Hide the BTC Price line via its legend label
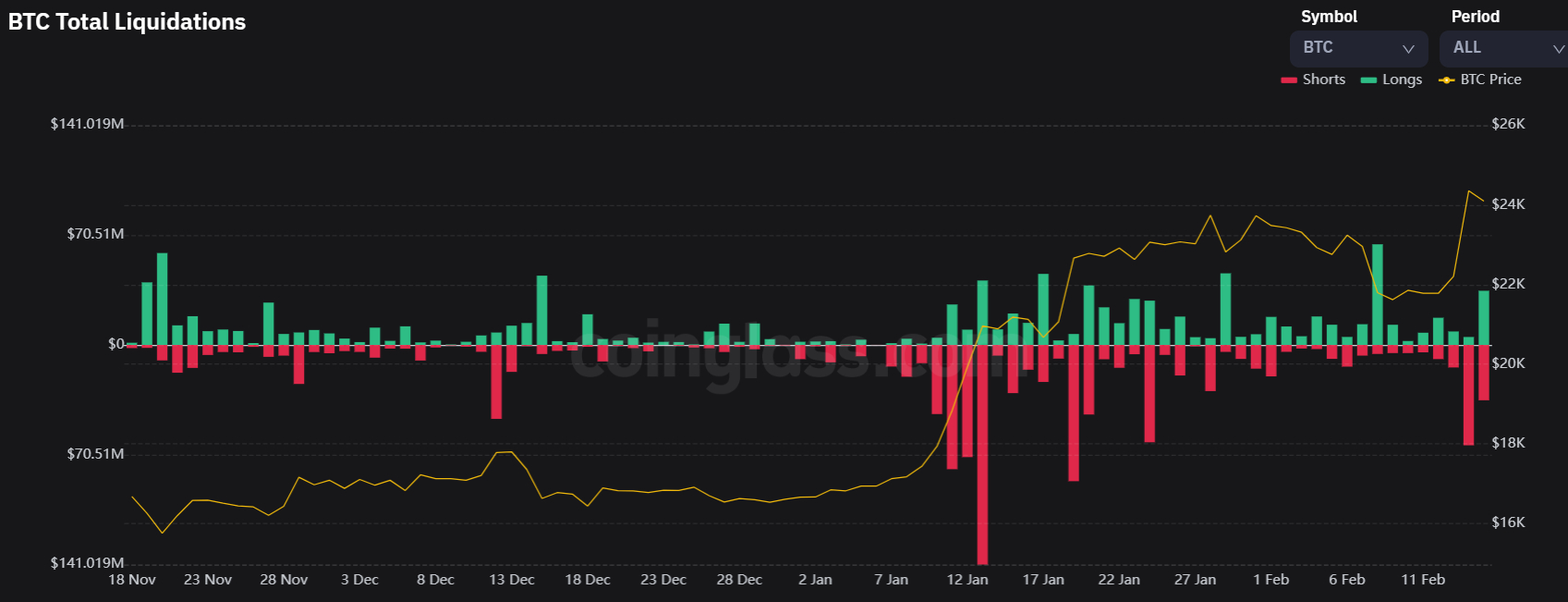Image resolution: width=1568 pixels, height=602 pixels. (x=1490, y=80)
